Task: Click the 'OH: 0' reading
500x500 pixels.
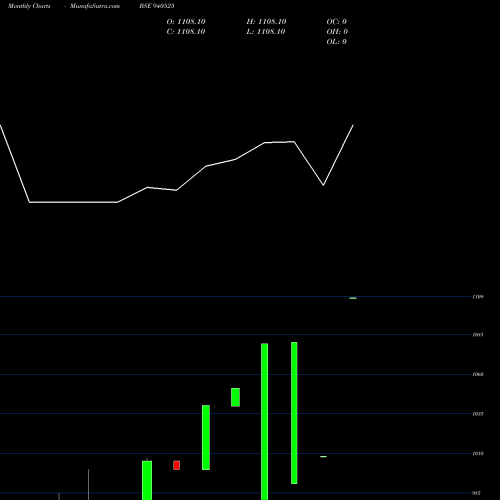Action: click(x=337, y=32)
